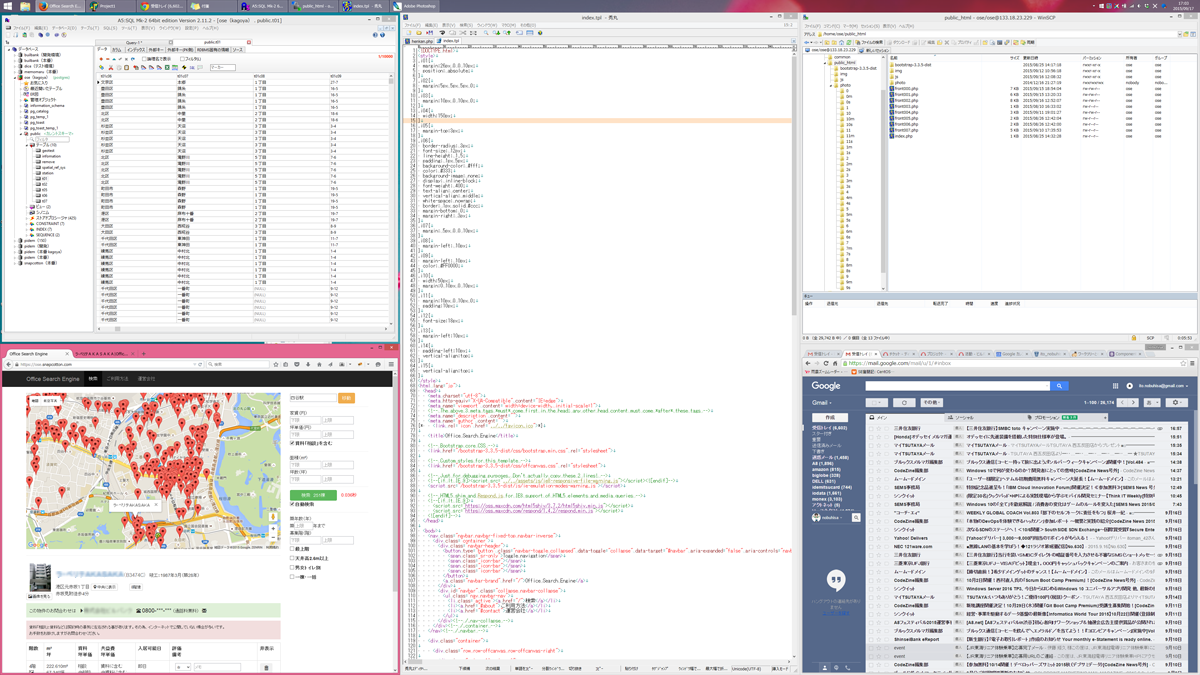
Task: Go to Firefox home page icon
Action: [x=320, y=365]
